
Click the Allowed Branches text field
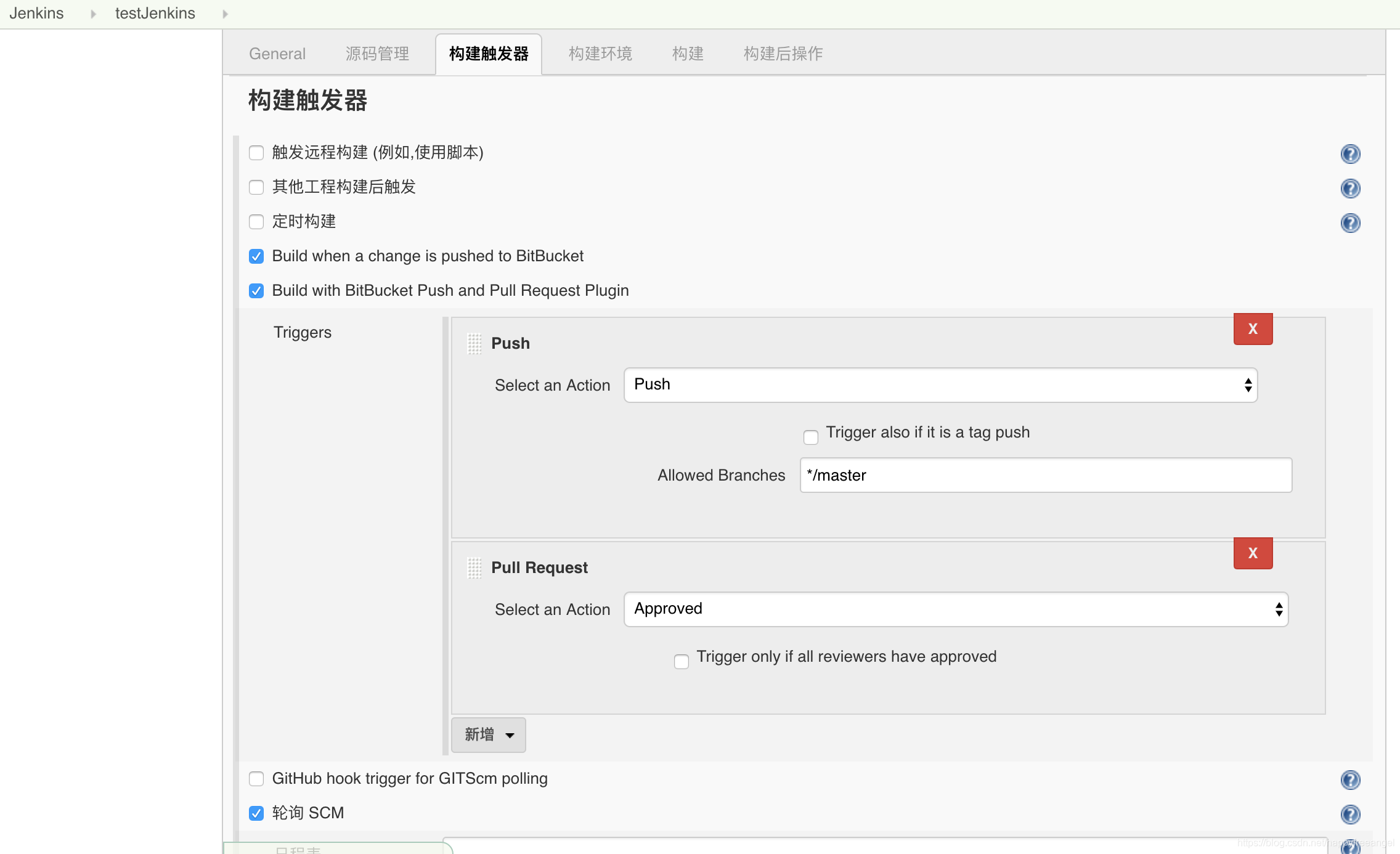coord(1046,475)
